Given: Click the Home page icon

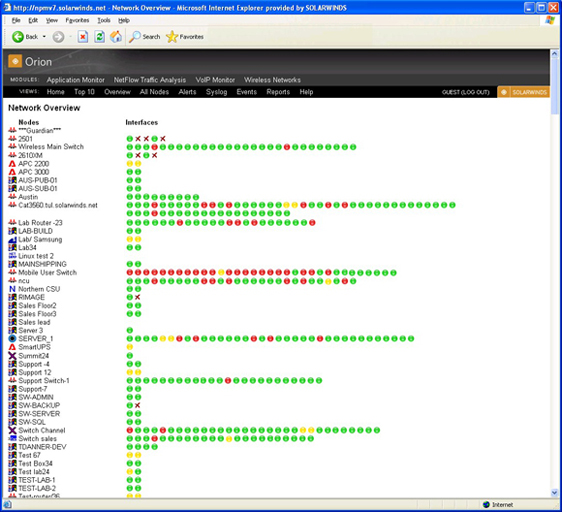Looking at the screenshot, I should coord(116,37).
